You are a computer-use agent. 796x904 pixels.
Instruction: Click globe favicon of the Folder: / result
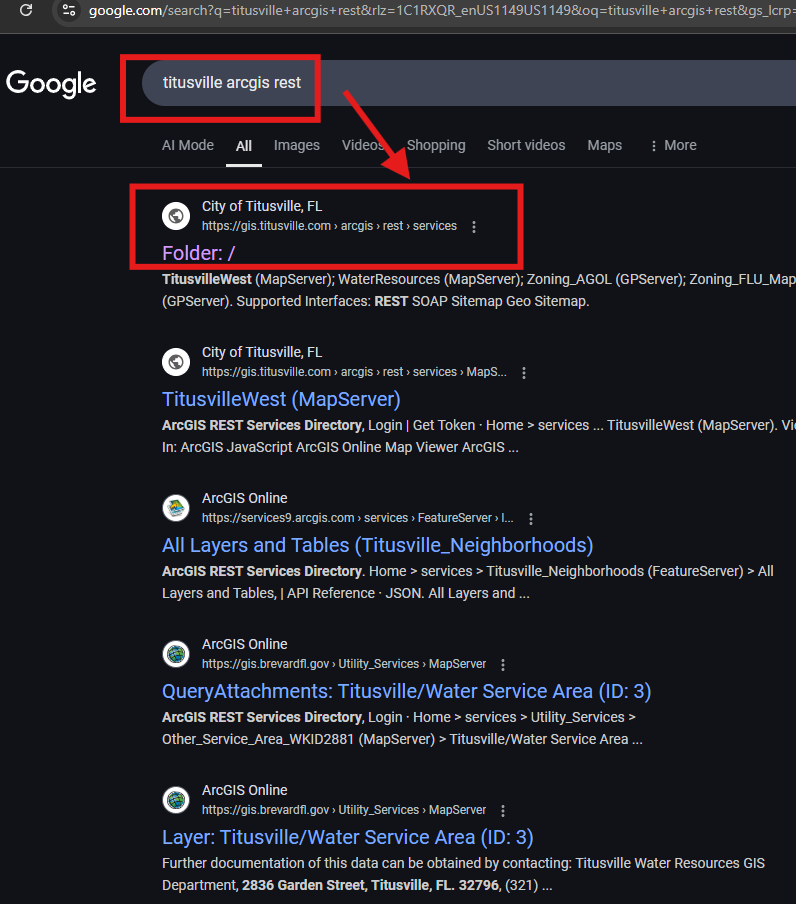pos(176,216)
